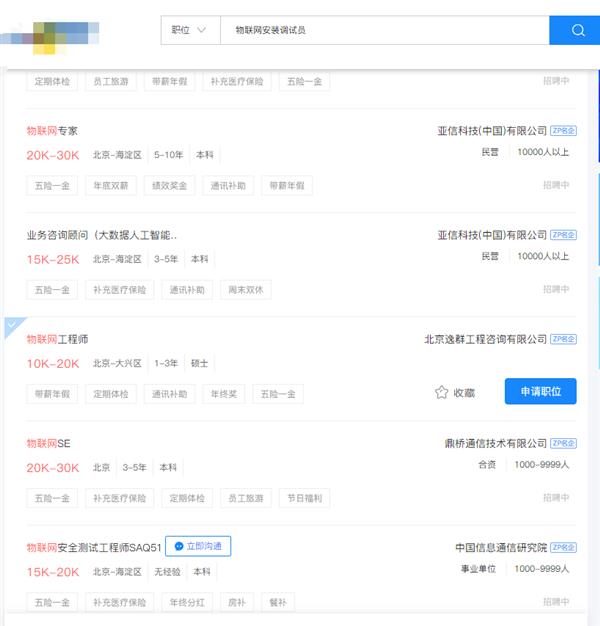Open 亚信科技(中国)有限公司 on 物联网专家 row
The width and height of the screenshot is (600, 626).
point(492,131)
